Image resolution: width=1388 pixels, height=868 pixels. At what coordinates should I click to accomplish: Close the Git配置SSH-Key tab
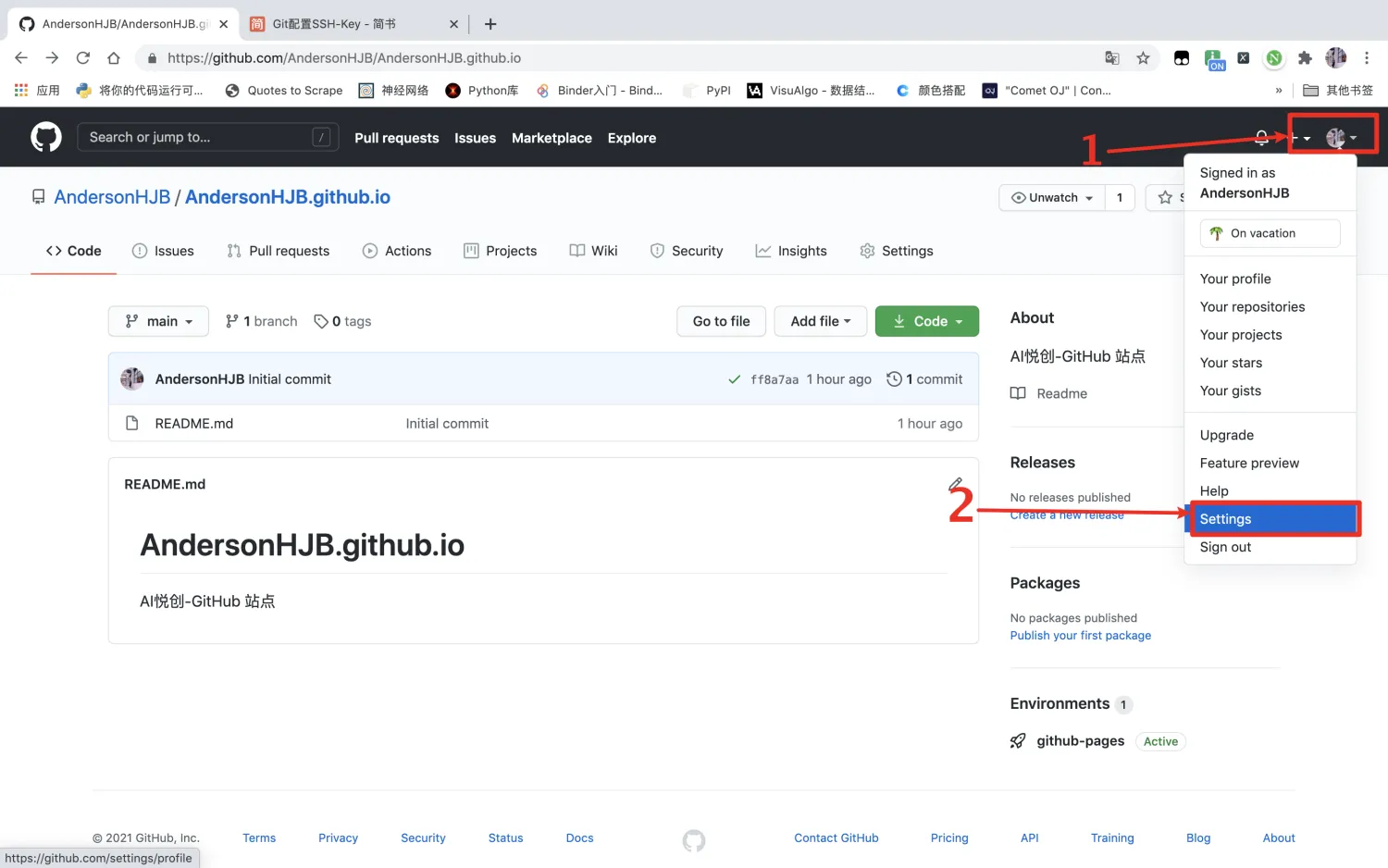pyautogui.click(x=453, y=24)
